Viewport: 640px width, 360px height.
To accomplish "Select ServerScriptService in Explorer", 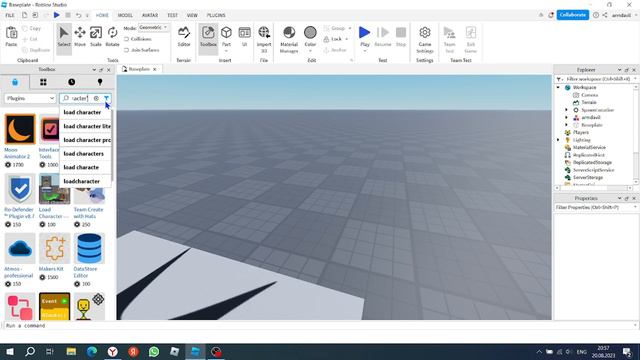I will [593, 170].
